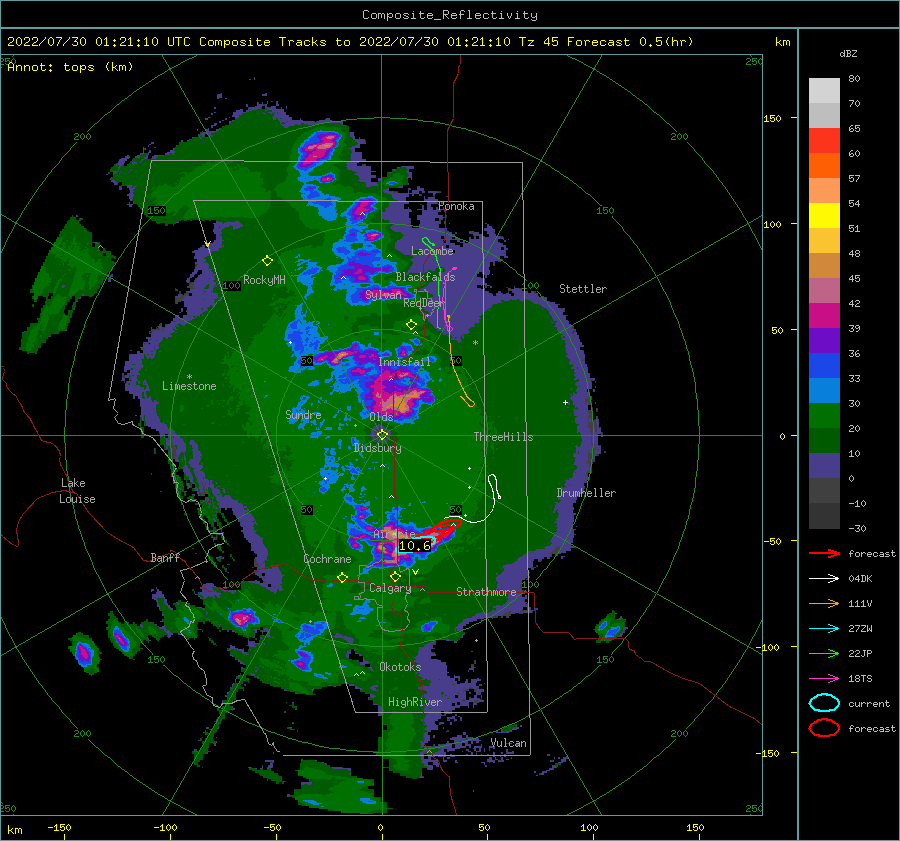Click the white 04DK track arrow
900x841 pixels.
click(x=824, y=579)
